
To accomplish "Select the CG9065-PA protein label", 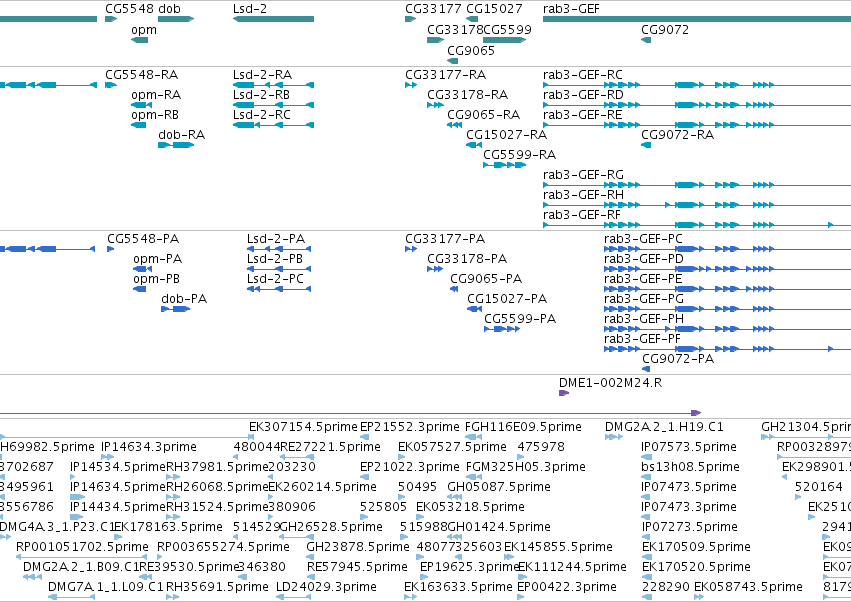I will pyautogui.click(x=486, y=279).
